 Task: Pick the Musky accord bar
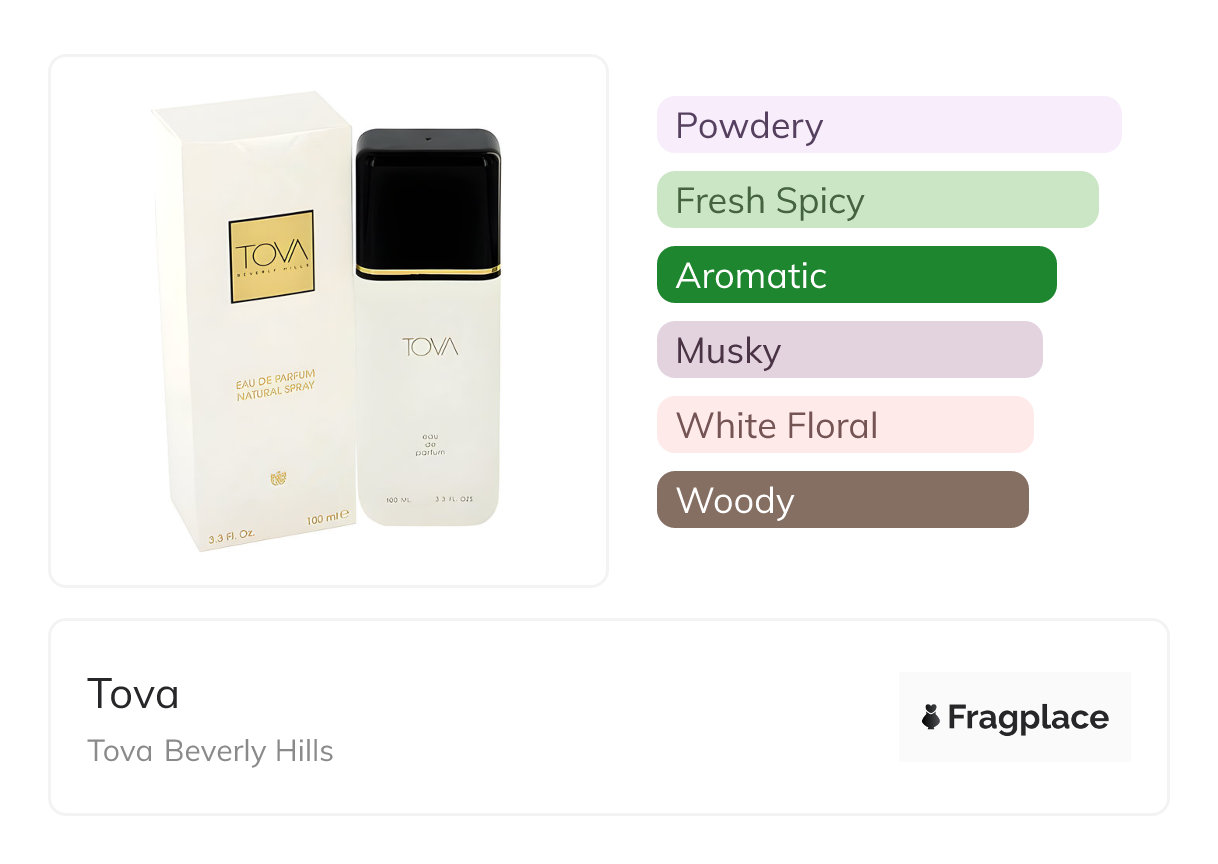849,350
